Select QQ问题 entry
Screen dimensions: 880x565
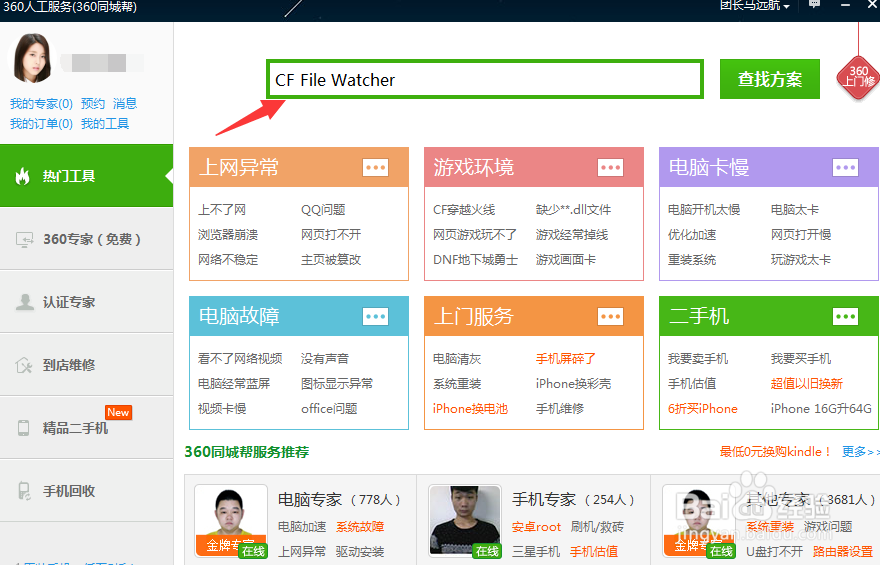pyautogui.click(x=323, y=210)
